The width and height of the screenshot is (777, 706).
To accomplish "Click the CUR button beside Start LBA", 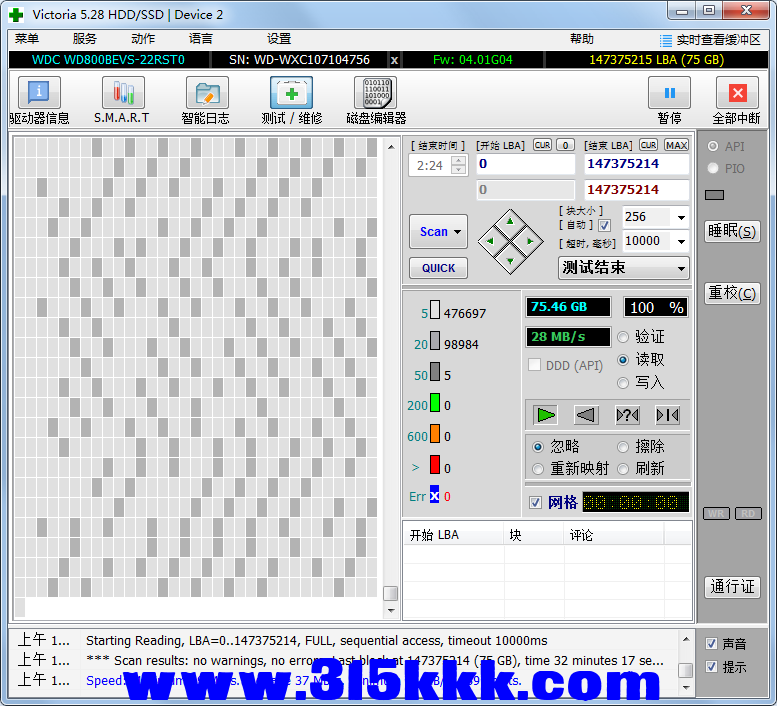I will coord(542,145).
